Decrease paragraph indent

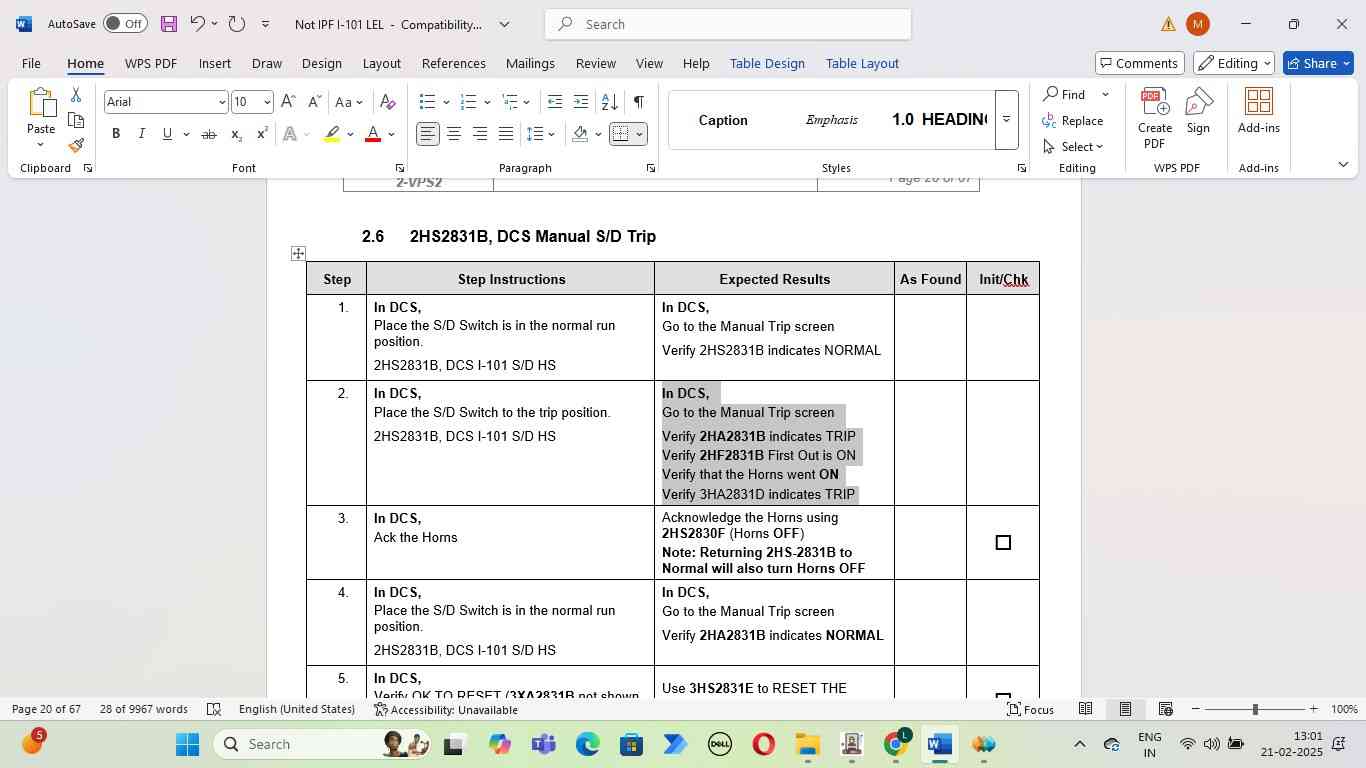[x=555, y=102]
